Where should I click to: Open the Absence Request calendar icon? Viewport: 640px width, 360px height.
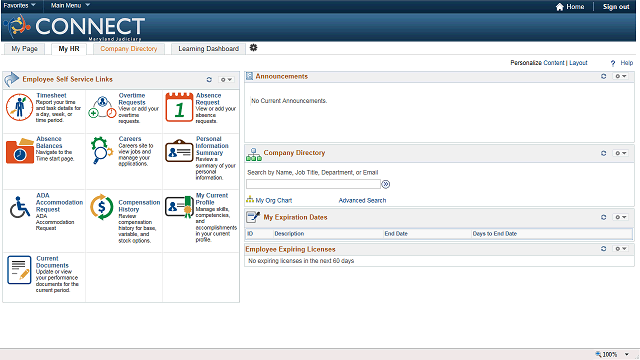(x=179, y=107)
